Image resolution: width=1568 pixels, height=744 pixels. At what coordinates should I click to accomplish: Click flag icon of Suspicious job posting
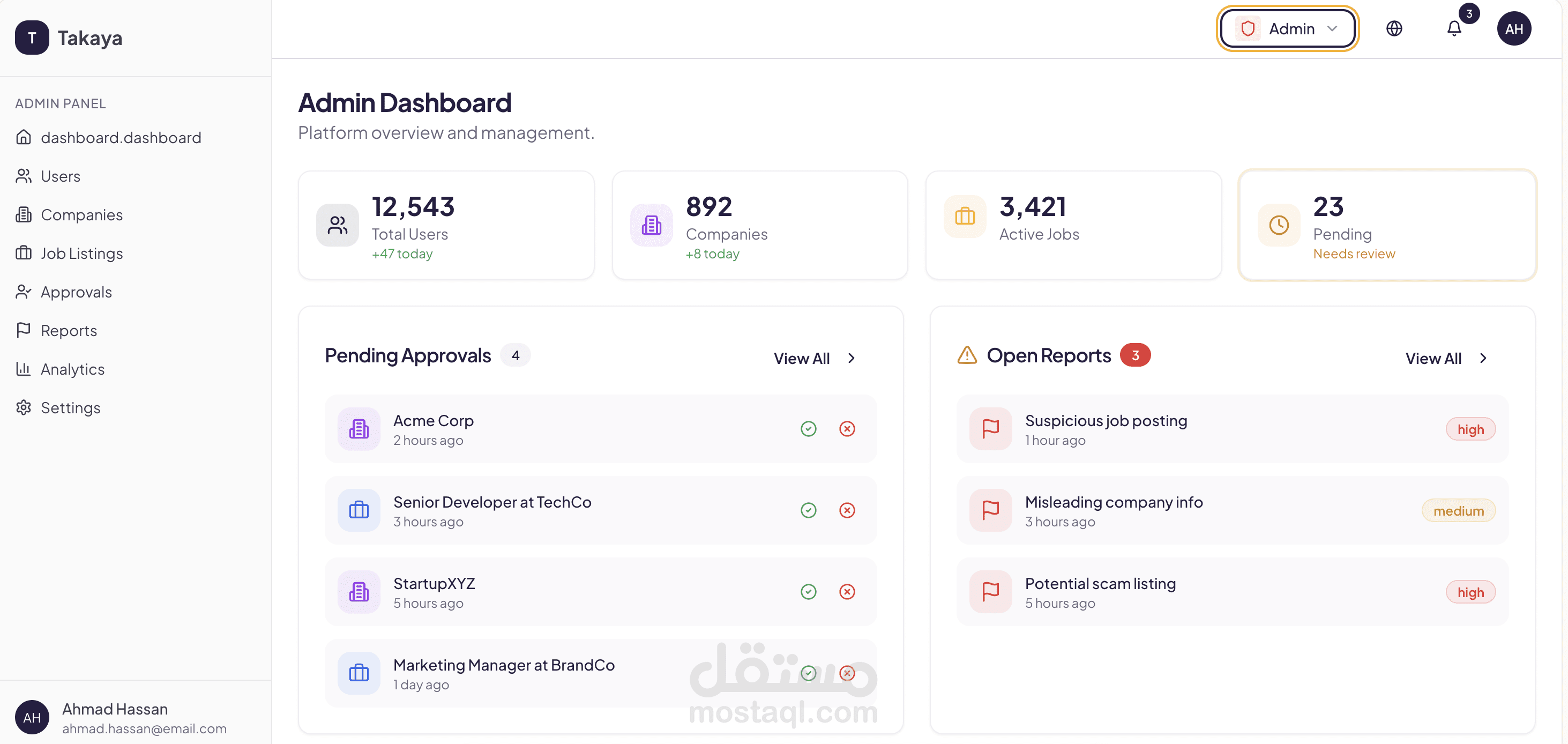coord(990,429)
